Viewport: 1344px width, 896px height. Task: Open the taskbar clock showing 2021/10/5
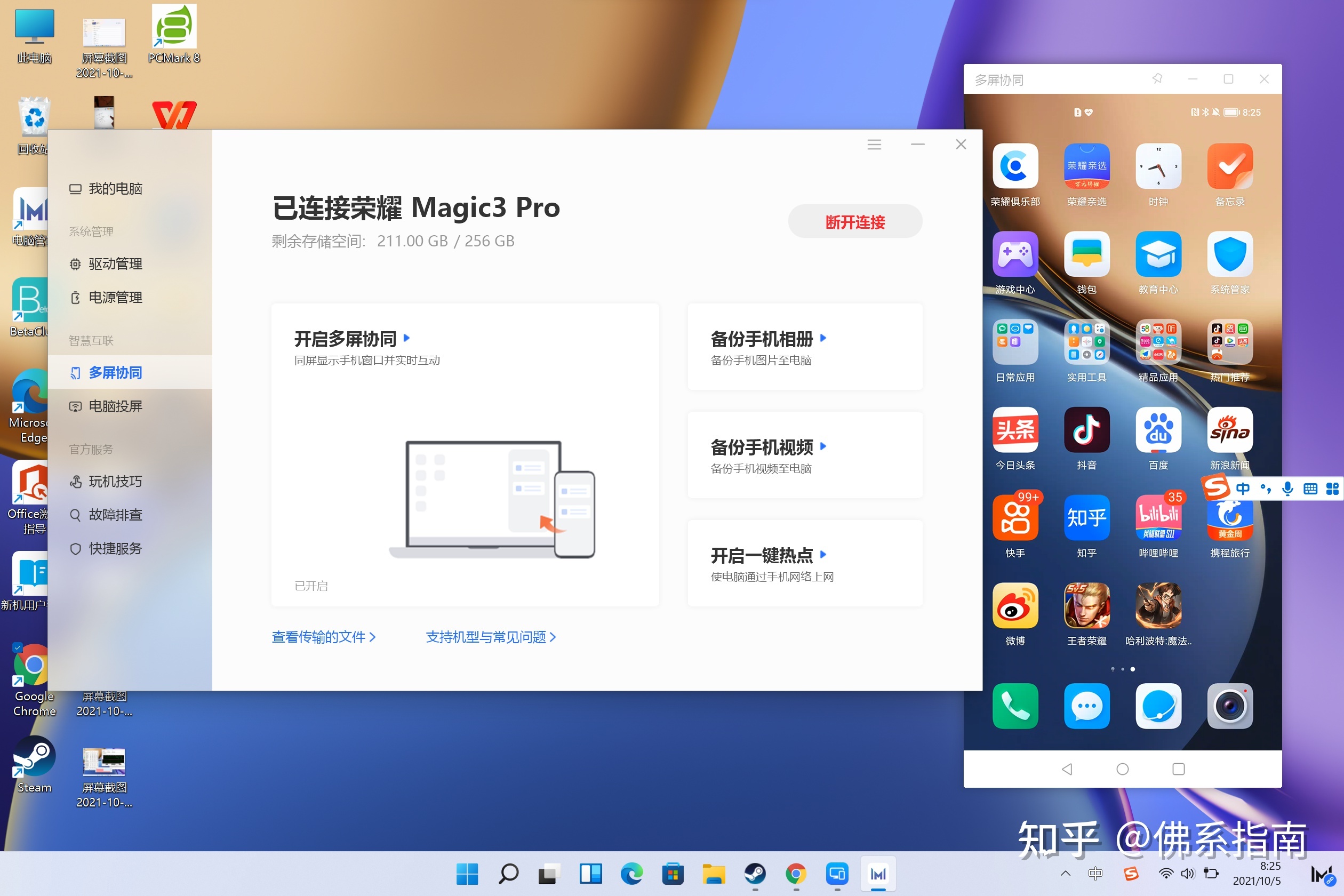point(1256,874)
